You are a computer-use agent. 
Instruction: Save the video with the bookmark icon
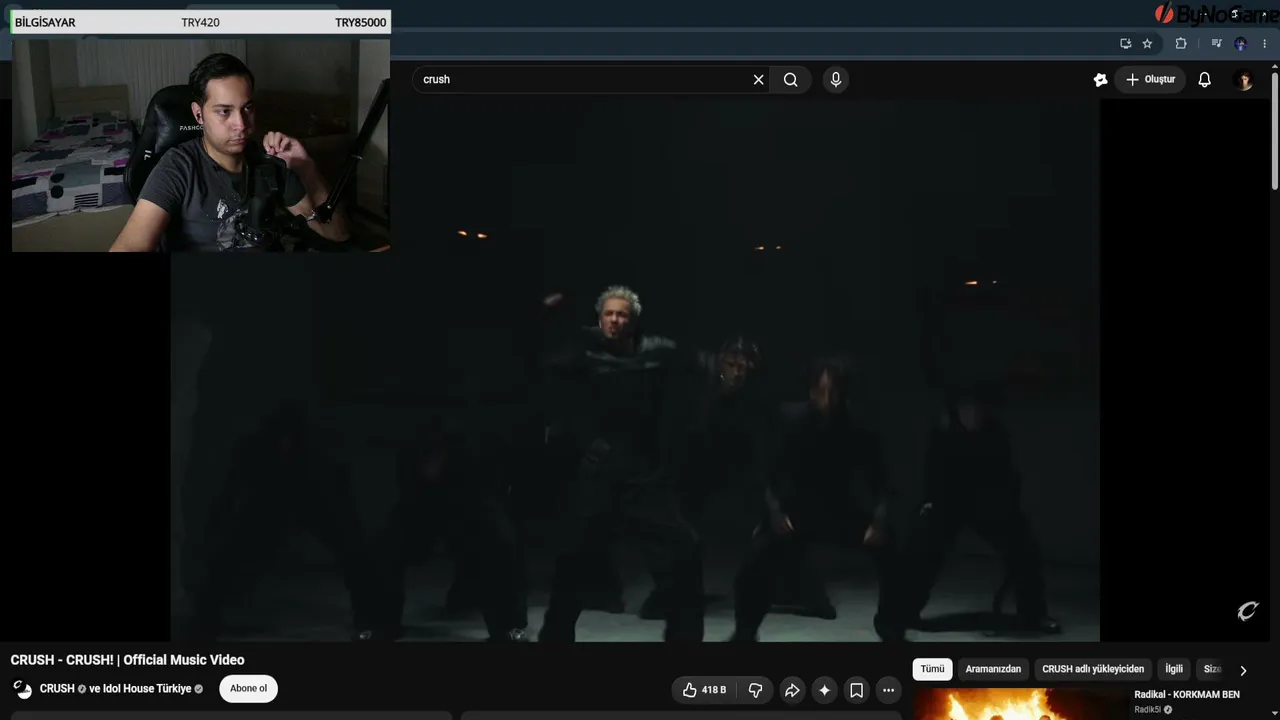pos(856,690)
